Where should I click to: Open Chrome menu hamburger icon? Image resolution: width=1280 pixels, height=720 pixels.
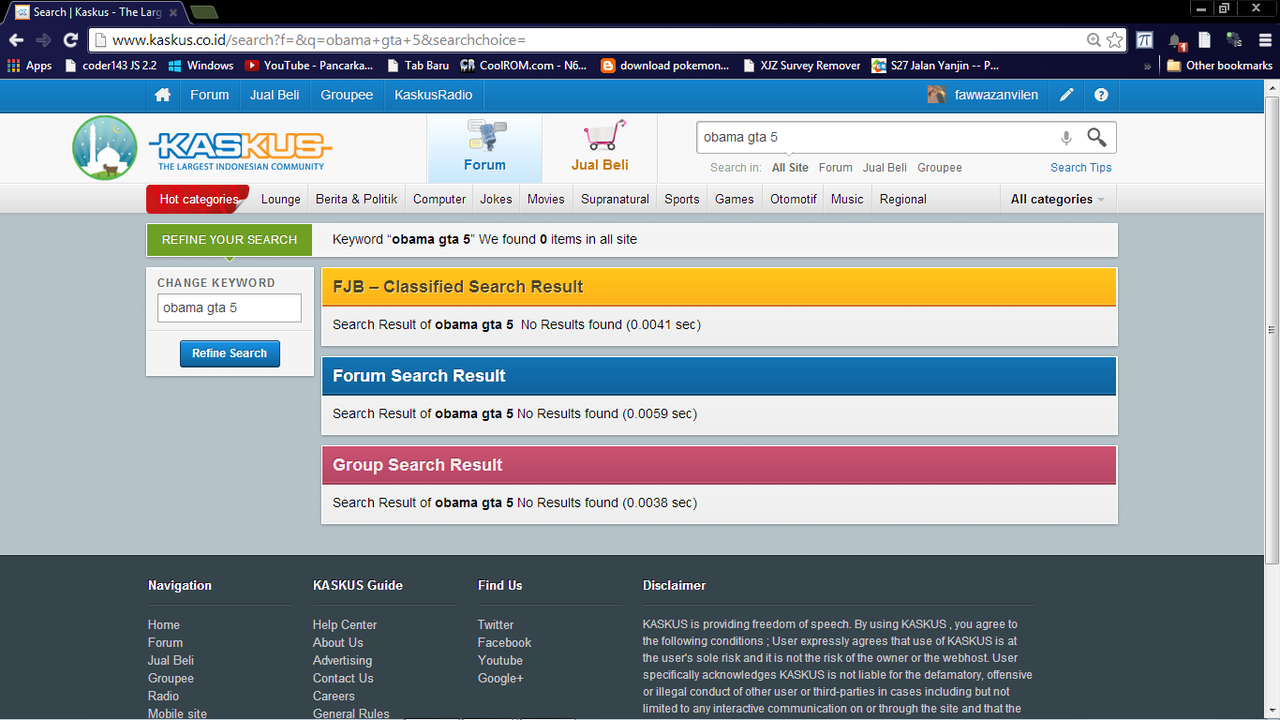1265,40
